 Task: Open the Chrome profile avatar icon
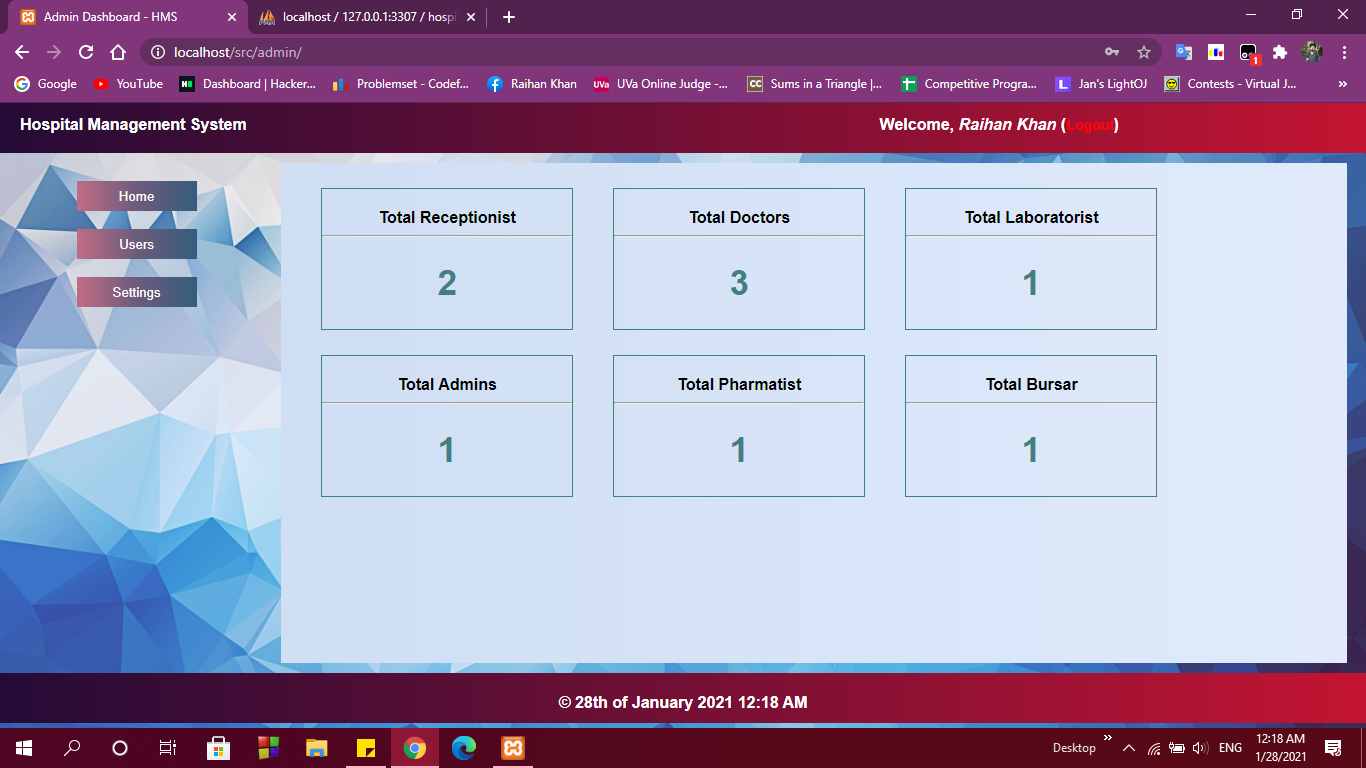(x=1312, y=52)
